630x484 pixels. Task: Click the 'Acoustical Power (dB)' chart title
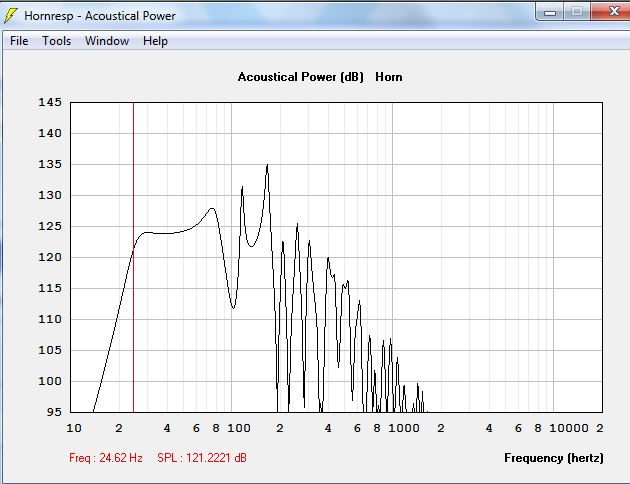pyautogui.click(x=301, y=77)
